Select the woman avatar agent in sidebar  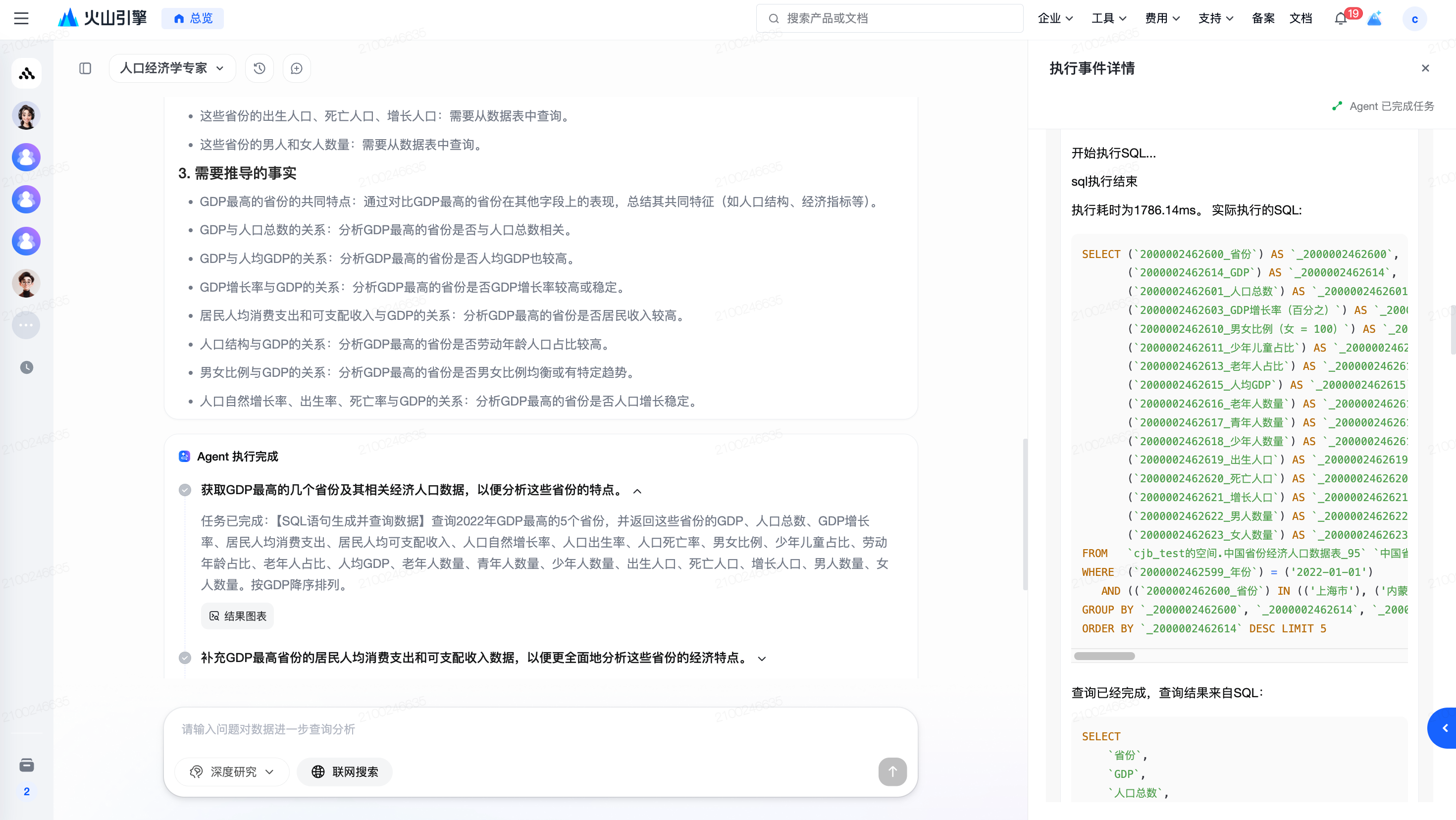27,115
